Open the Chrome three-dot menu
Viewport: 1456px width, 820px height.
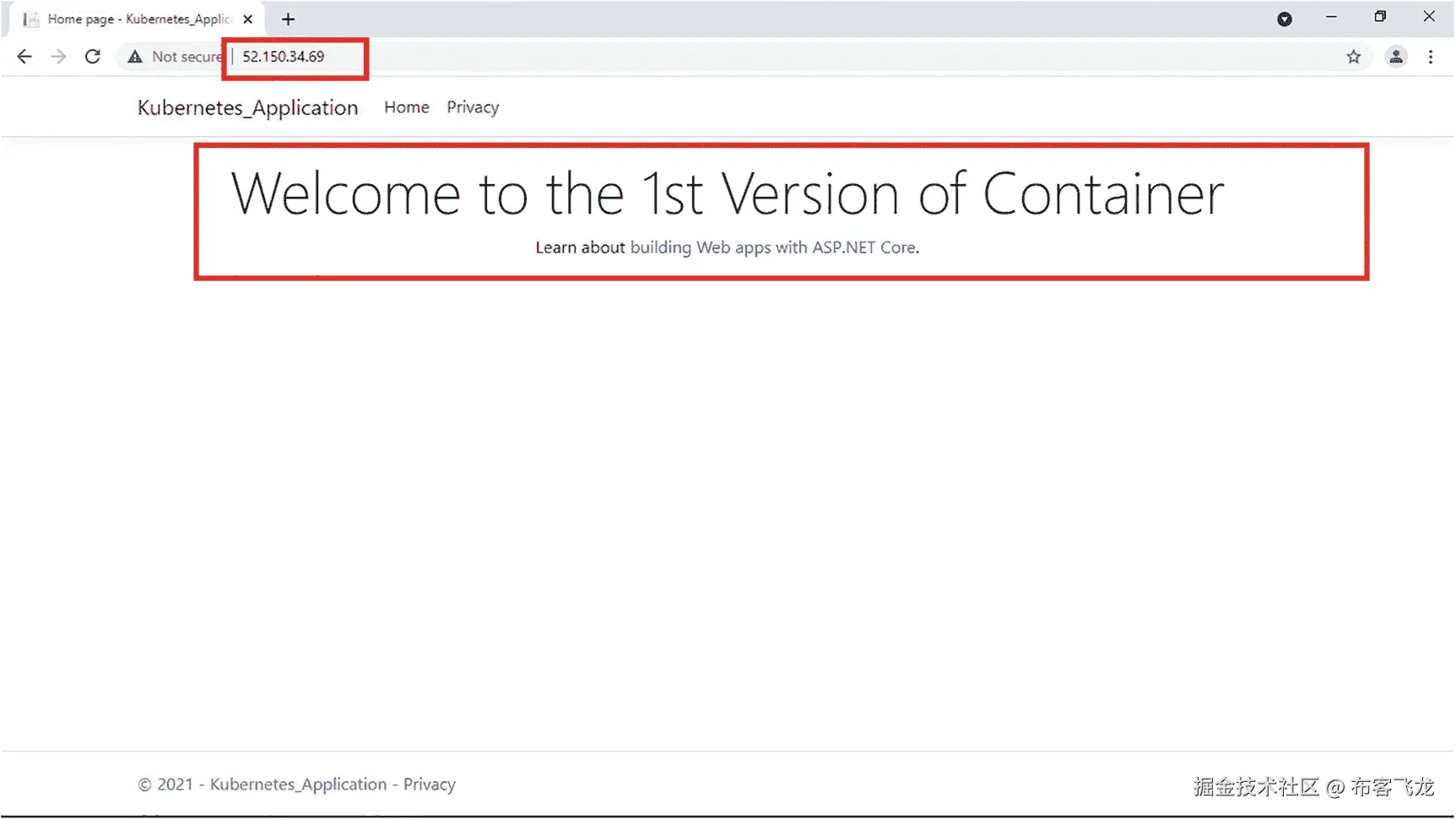(x=1431, y=57)
